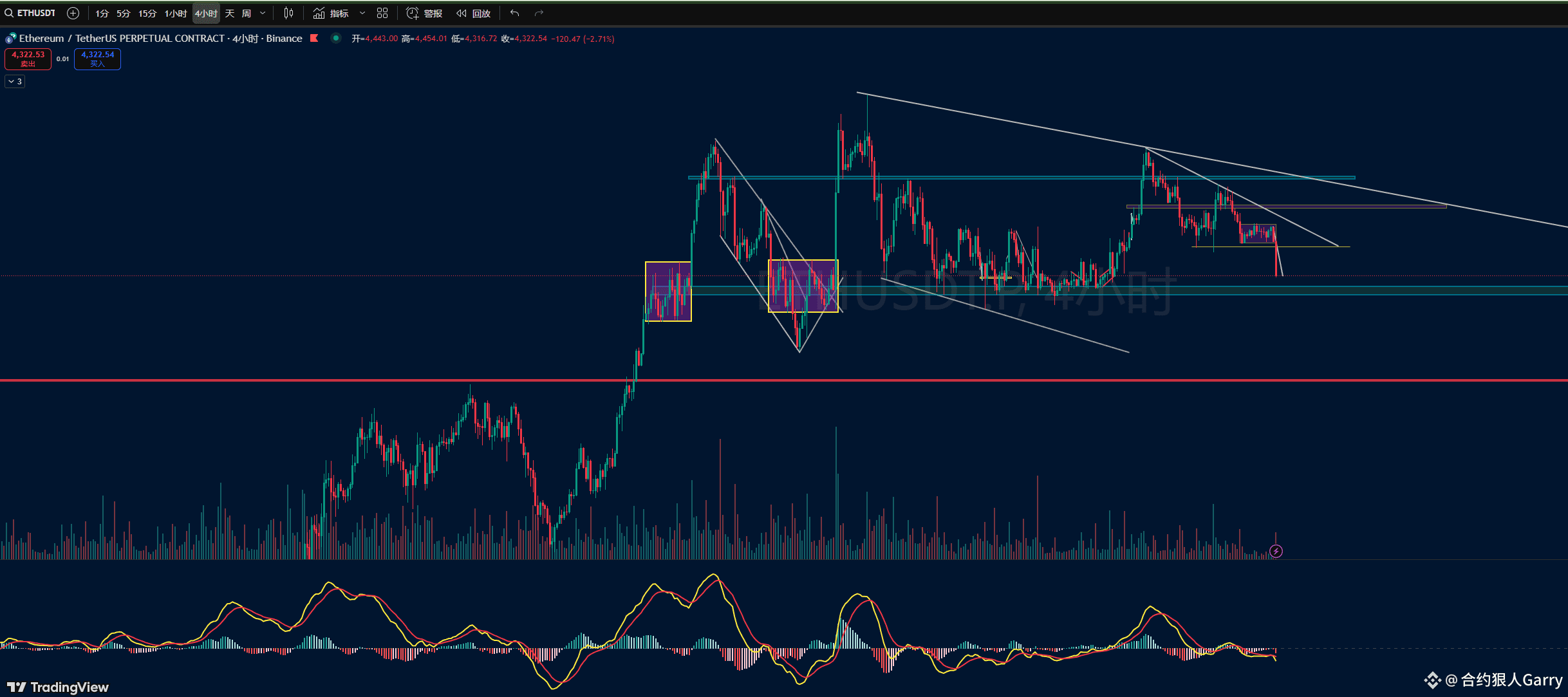Start bar replay with 回放 icon

(462, 13)
